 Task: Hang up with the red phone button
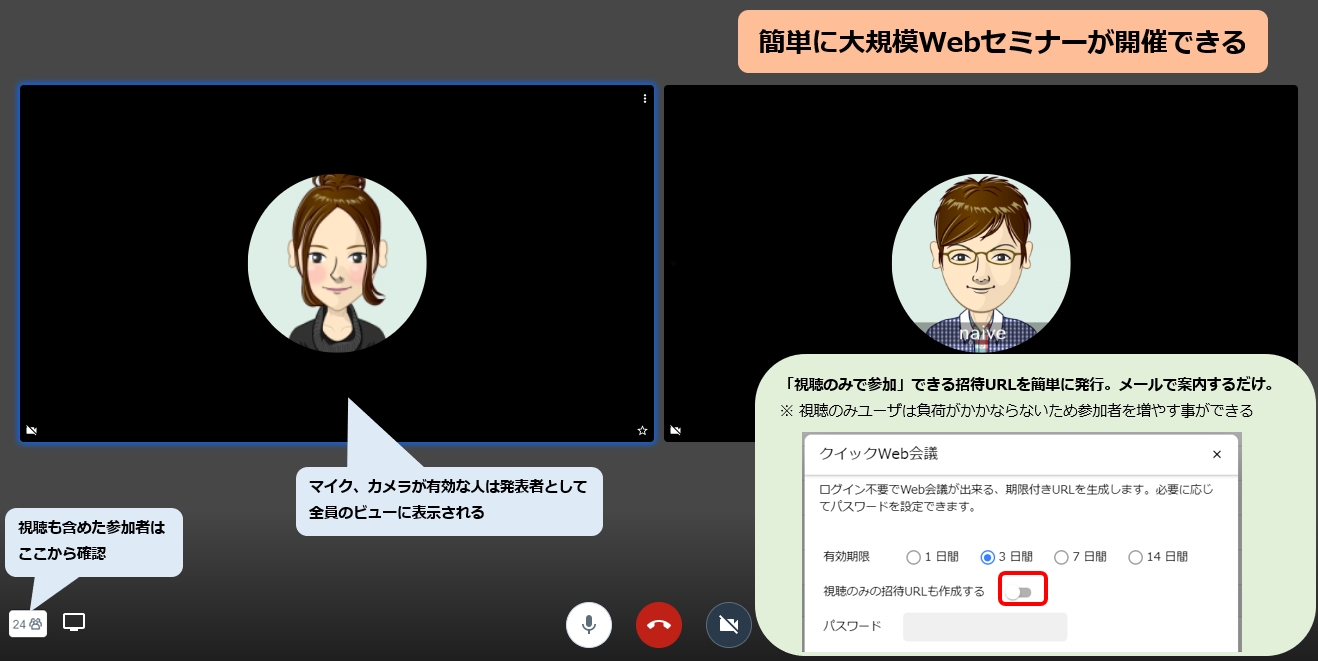tap(659, 625)
